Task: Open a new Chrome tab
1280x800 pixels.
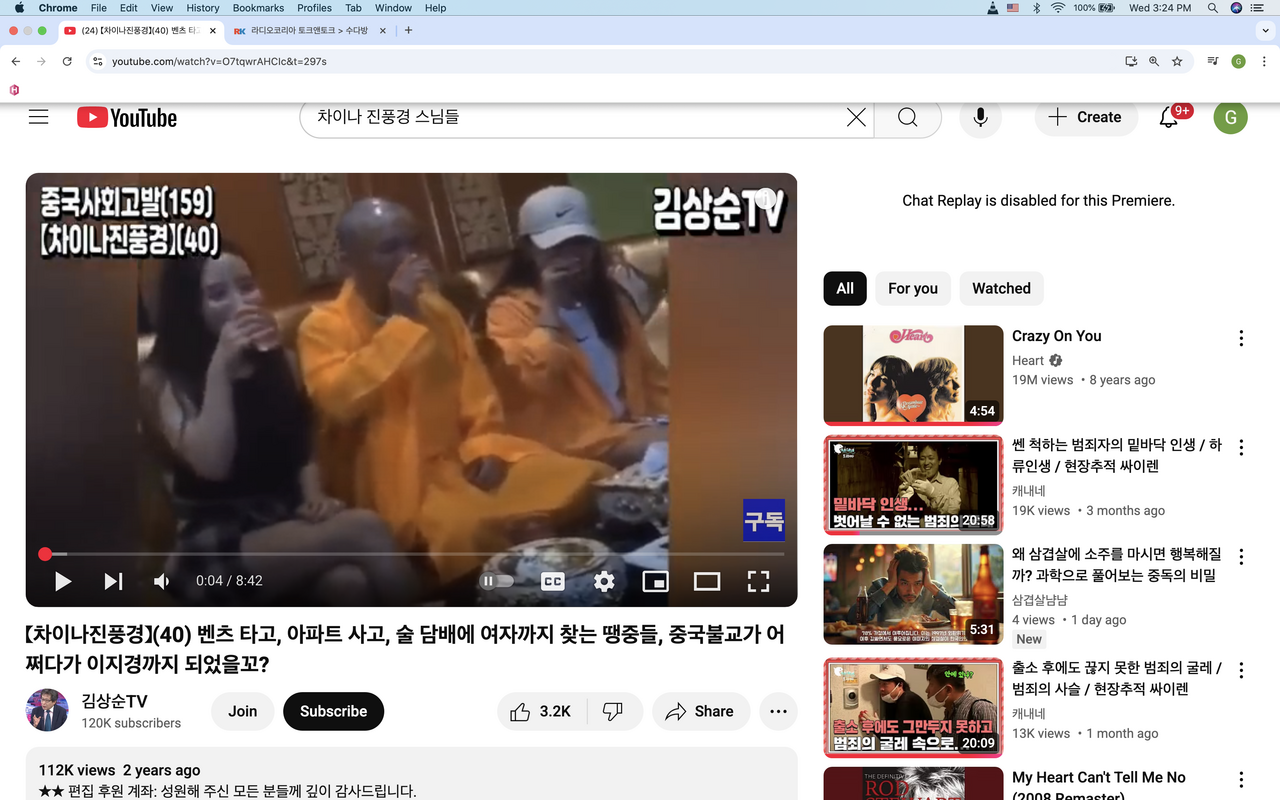Action: click(408, 30)
